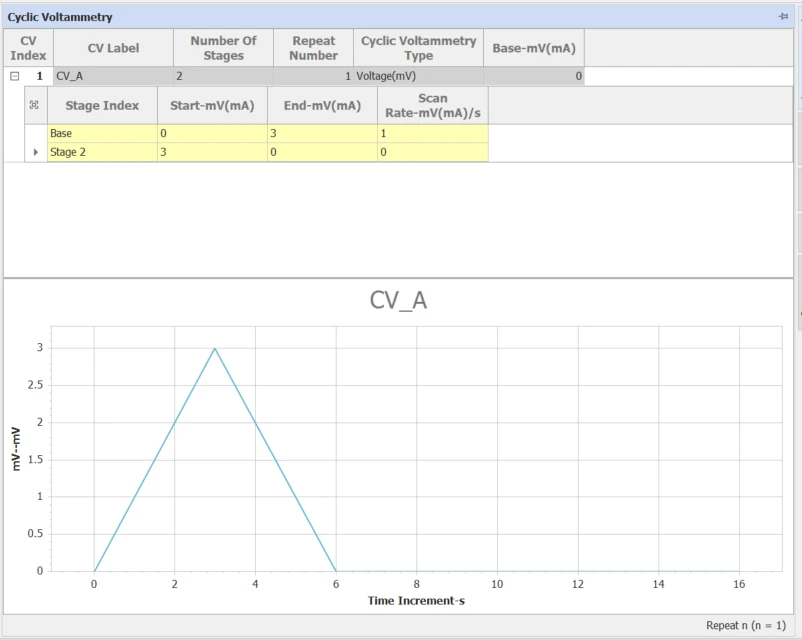The width and height of the screenshot is (802, 640).
Task: Select the Stage 2 row indicator arrow
Action: click(x=36, y=152)
